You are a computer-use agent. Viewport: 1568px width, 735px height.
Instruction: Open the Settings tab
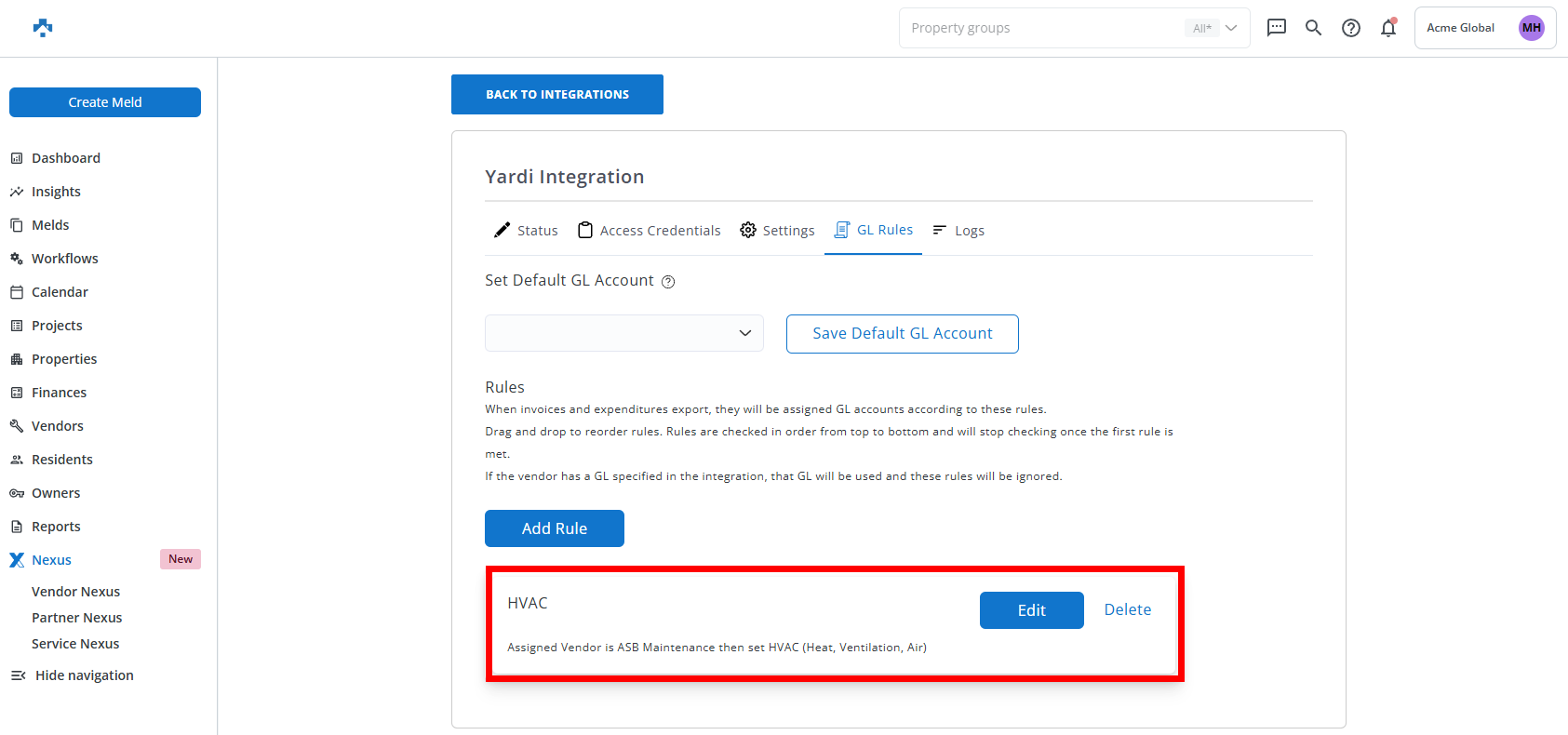(x=777, y=231)
